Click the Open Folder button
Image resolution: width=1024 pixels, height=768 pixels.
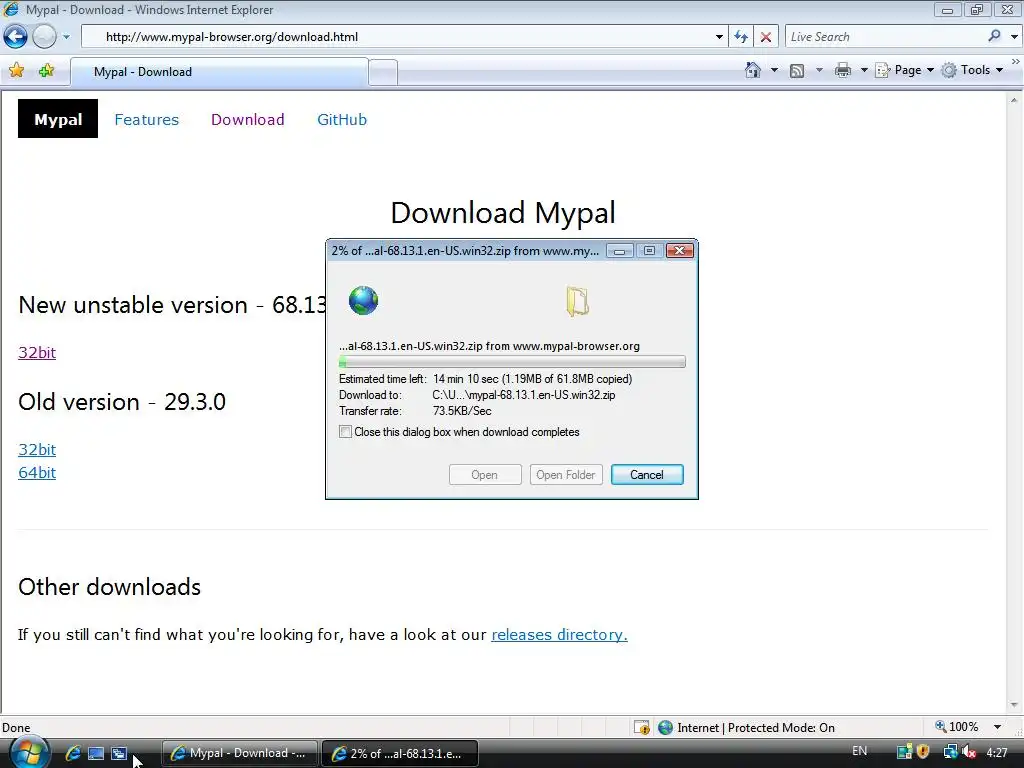566,475
